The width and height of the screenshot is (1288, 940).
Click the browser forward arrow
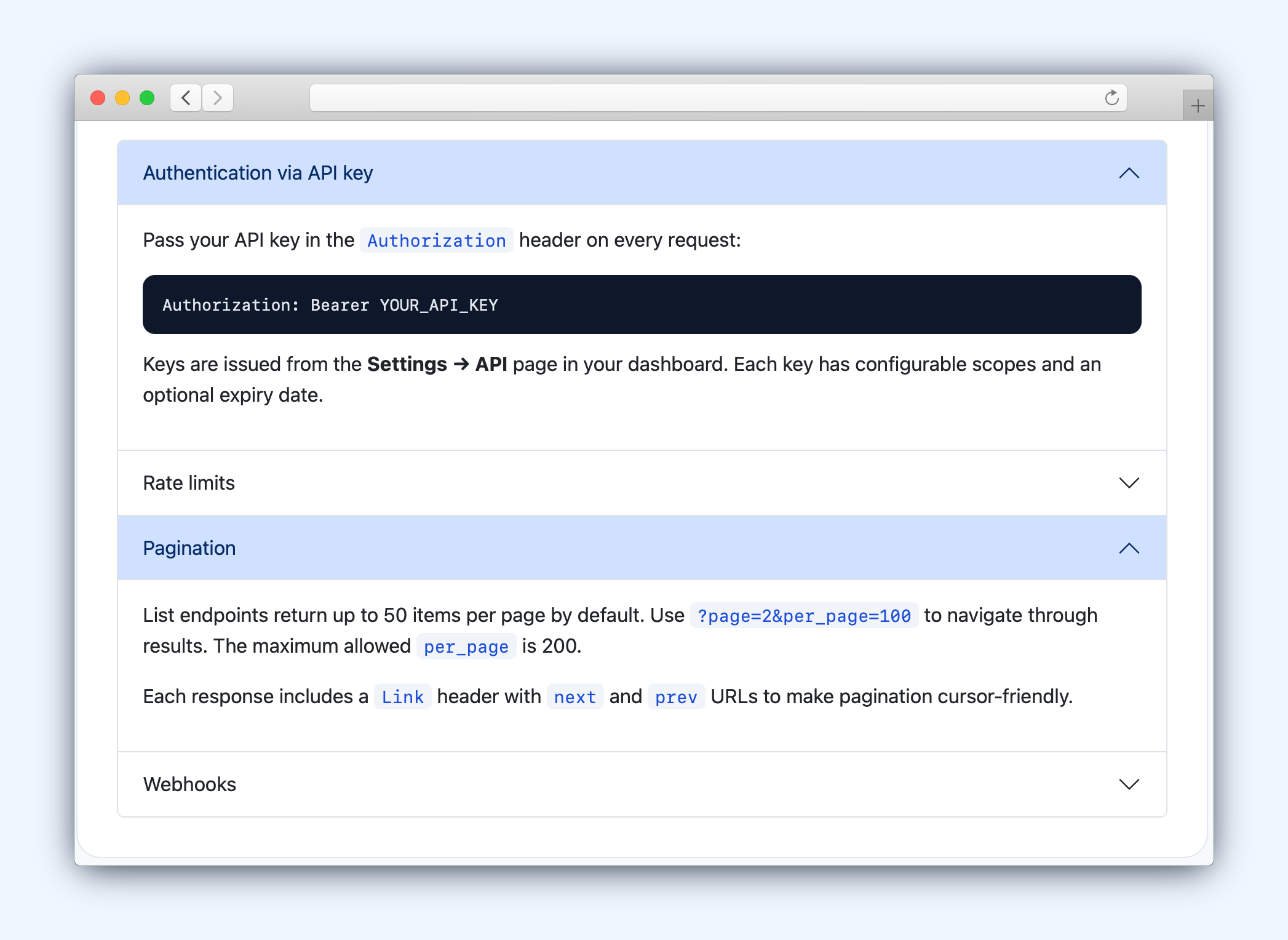click(x=218, y=98)
